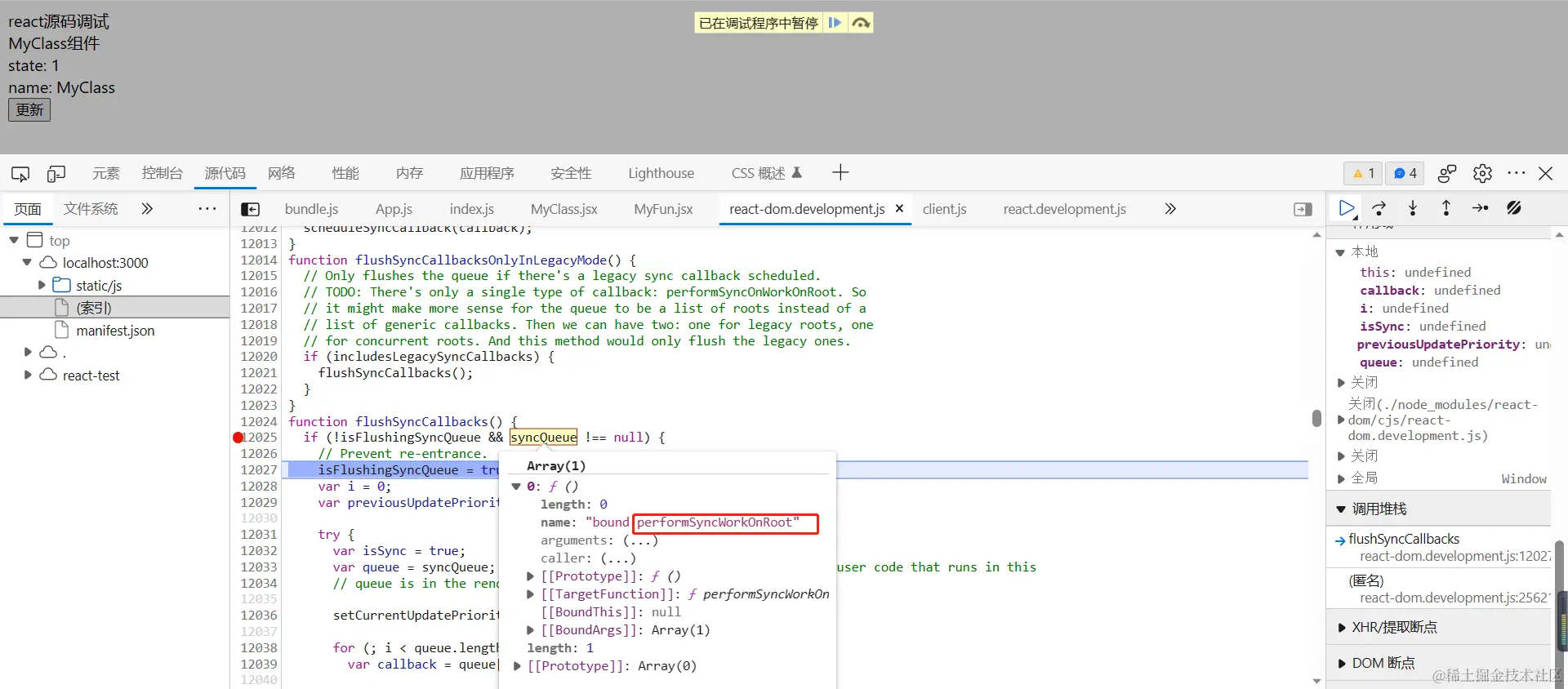Expand the 全局 scope section
This screenshot has height=689, width=1568.
(1341, 478)
